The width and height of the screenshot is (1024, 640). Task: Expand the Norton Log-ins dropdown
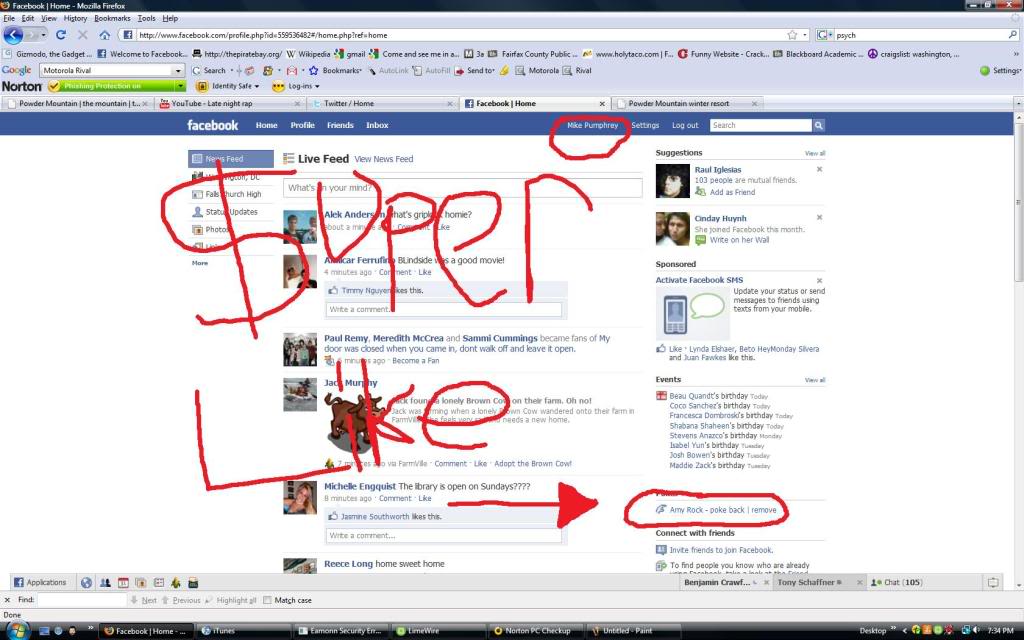coord(317,86)
